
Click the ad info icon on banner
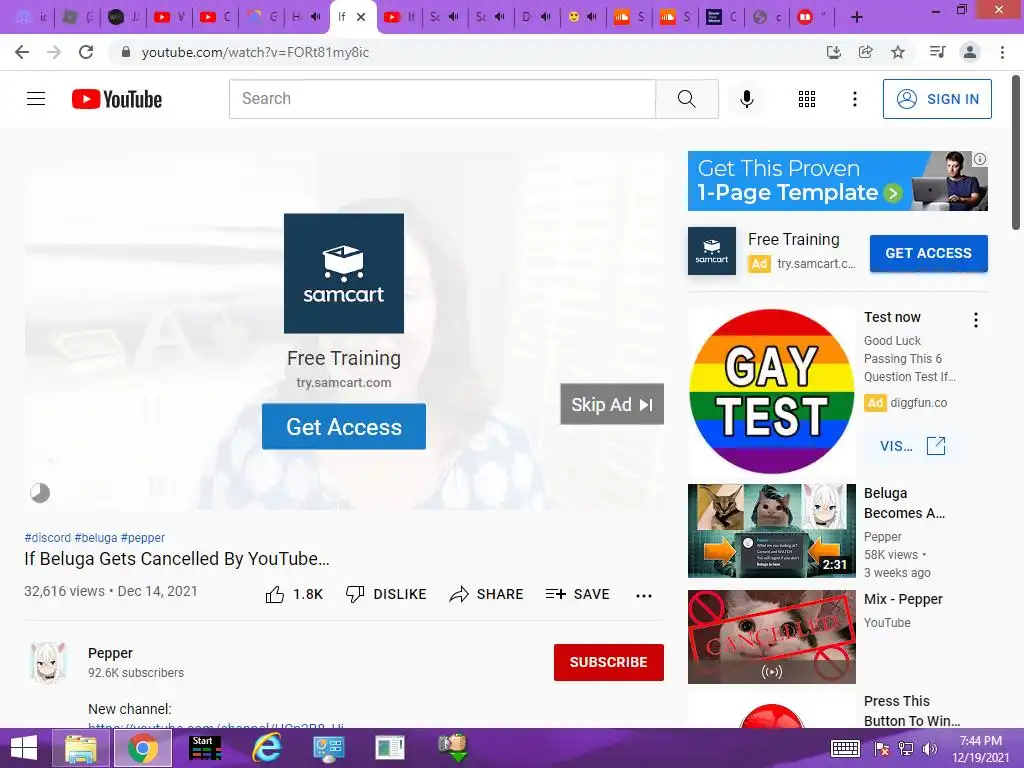tap(980, 159)
